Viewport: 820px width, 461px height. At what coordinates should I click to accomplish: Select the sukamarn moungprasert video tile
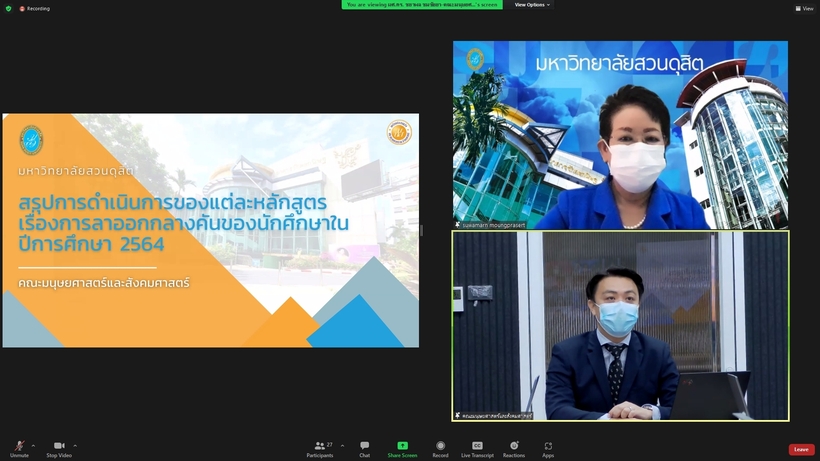[x=620, y=135]
